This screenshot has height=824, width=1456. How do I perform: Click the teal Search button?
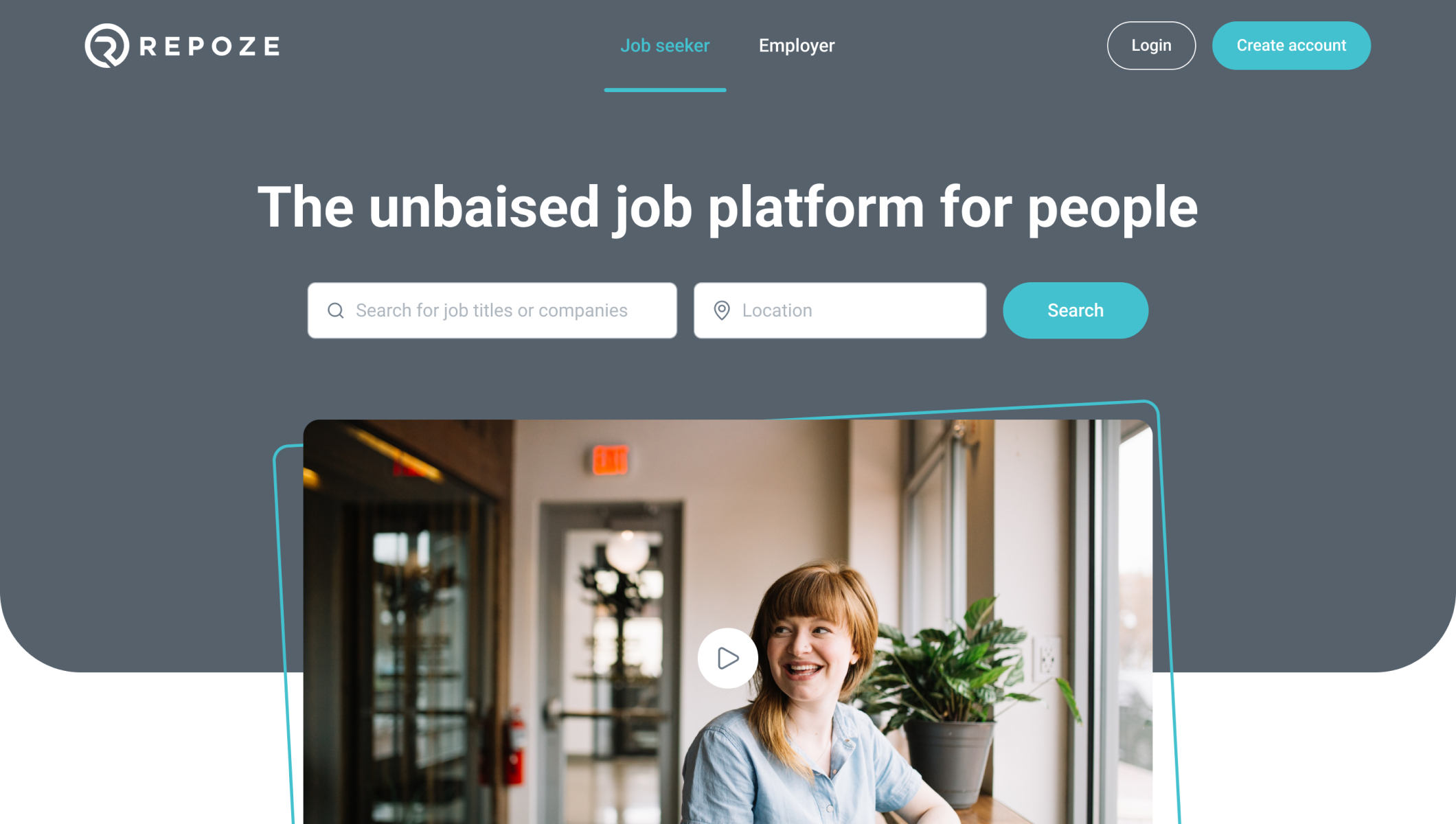[1076, 310]
